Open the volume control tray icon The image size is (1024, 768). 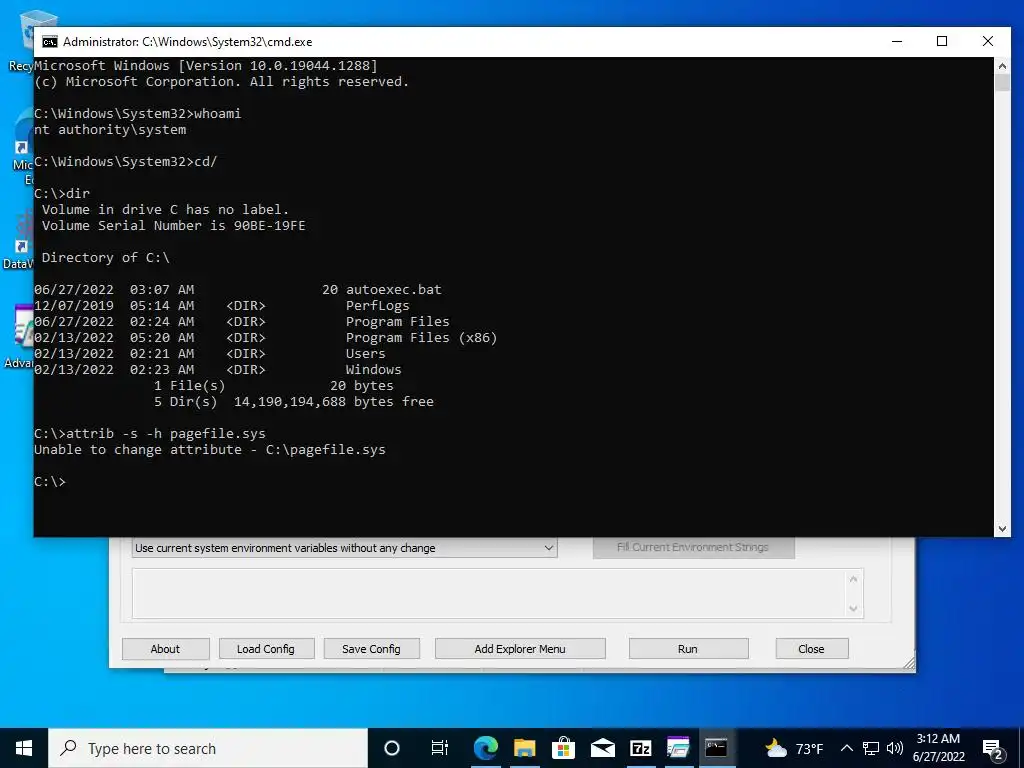[x=895, y=748]
